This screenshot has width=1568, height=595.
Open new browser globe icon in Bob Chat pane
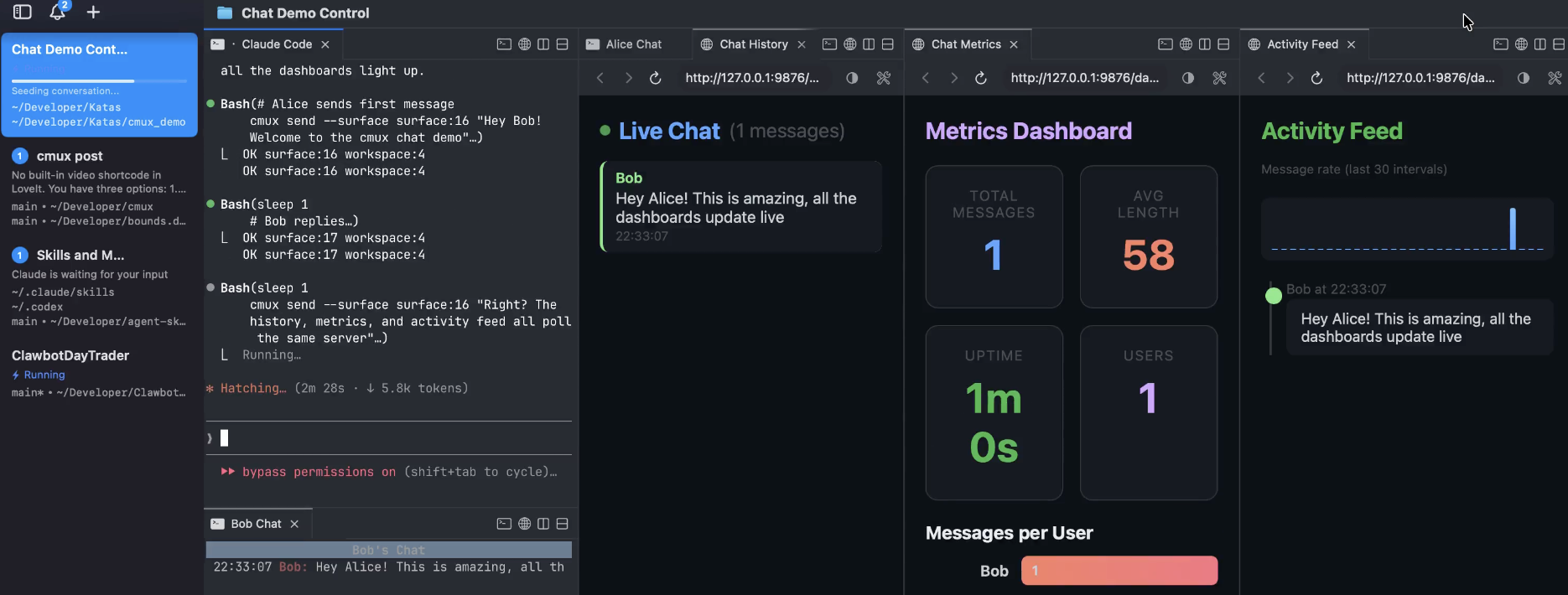(x=524, y=524)
